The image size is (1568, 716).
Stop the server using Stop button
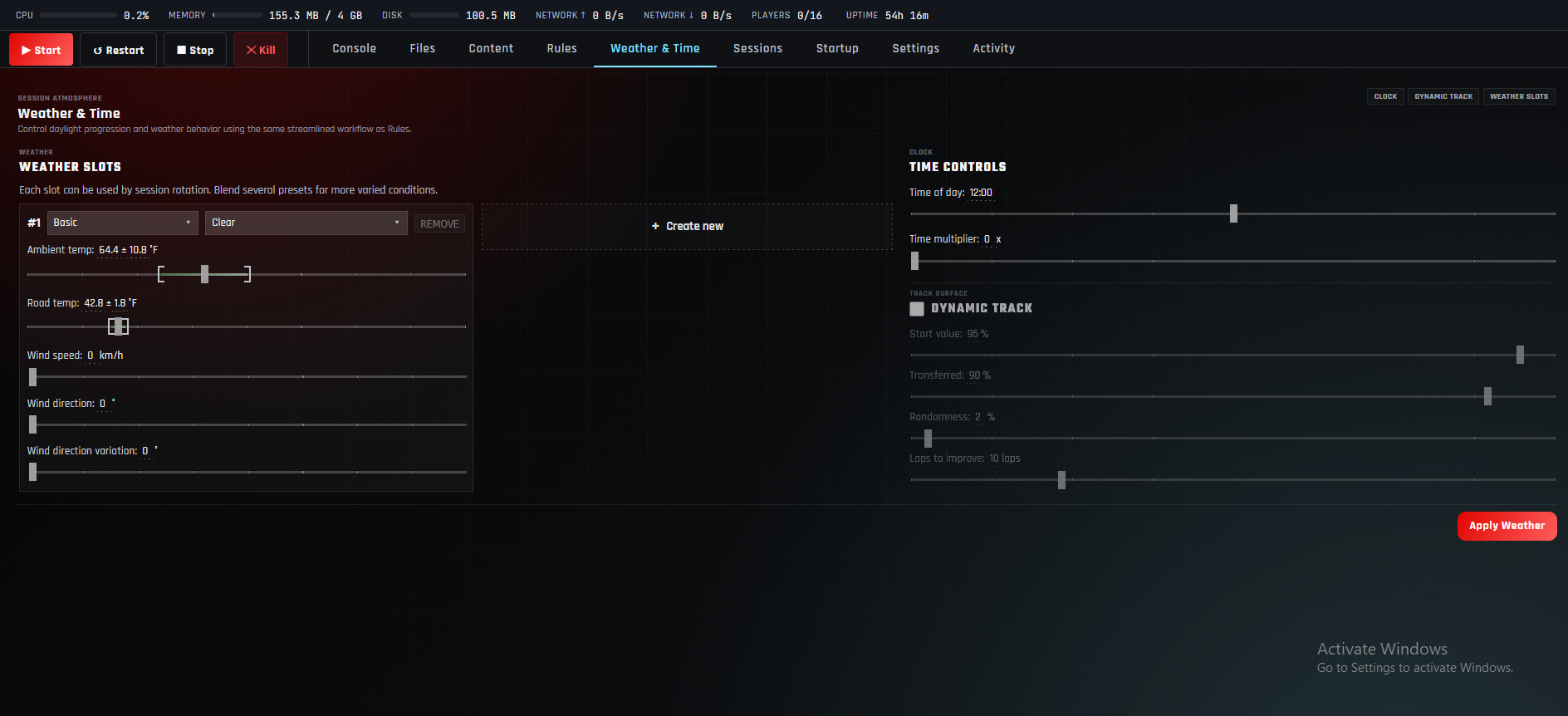tap(195, 50)
